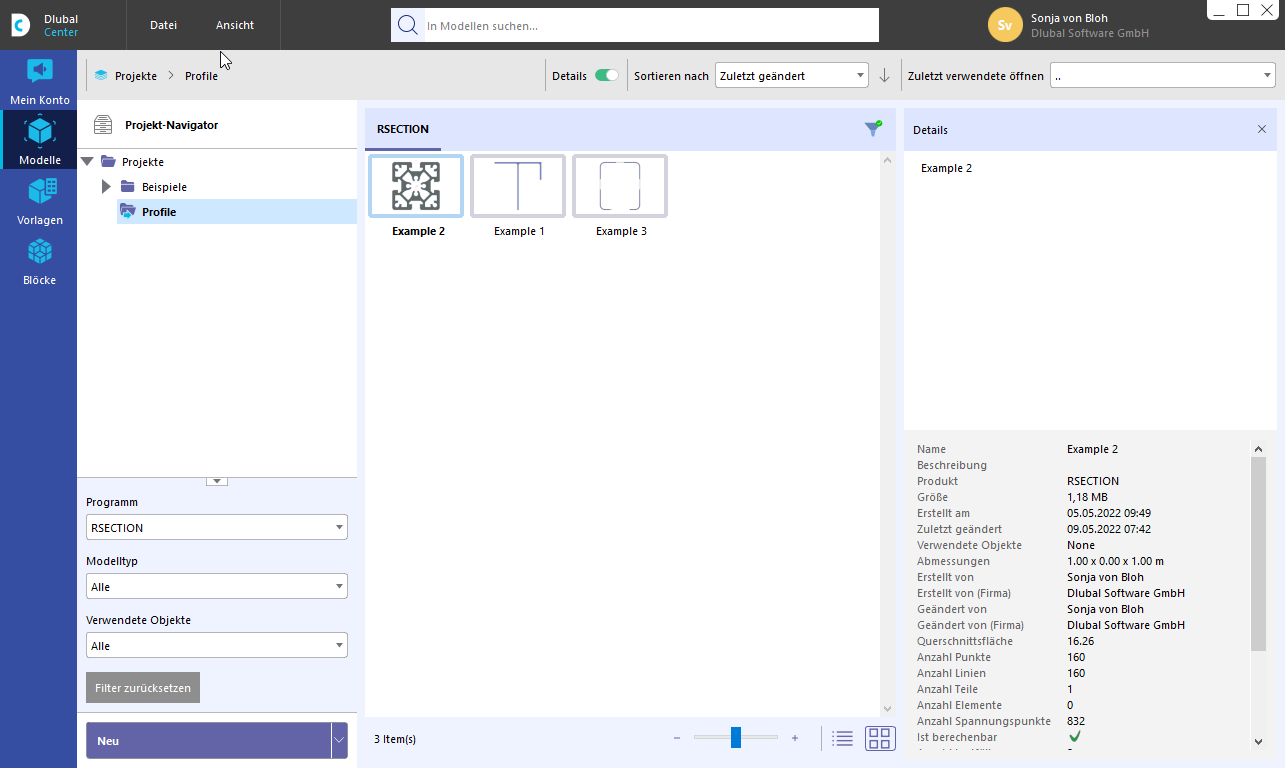
Task: Switch to list view
Action: point(842,739)
